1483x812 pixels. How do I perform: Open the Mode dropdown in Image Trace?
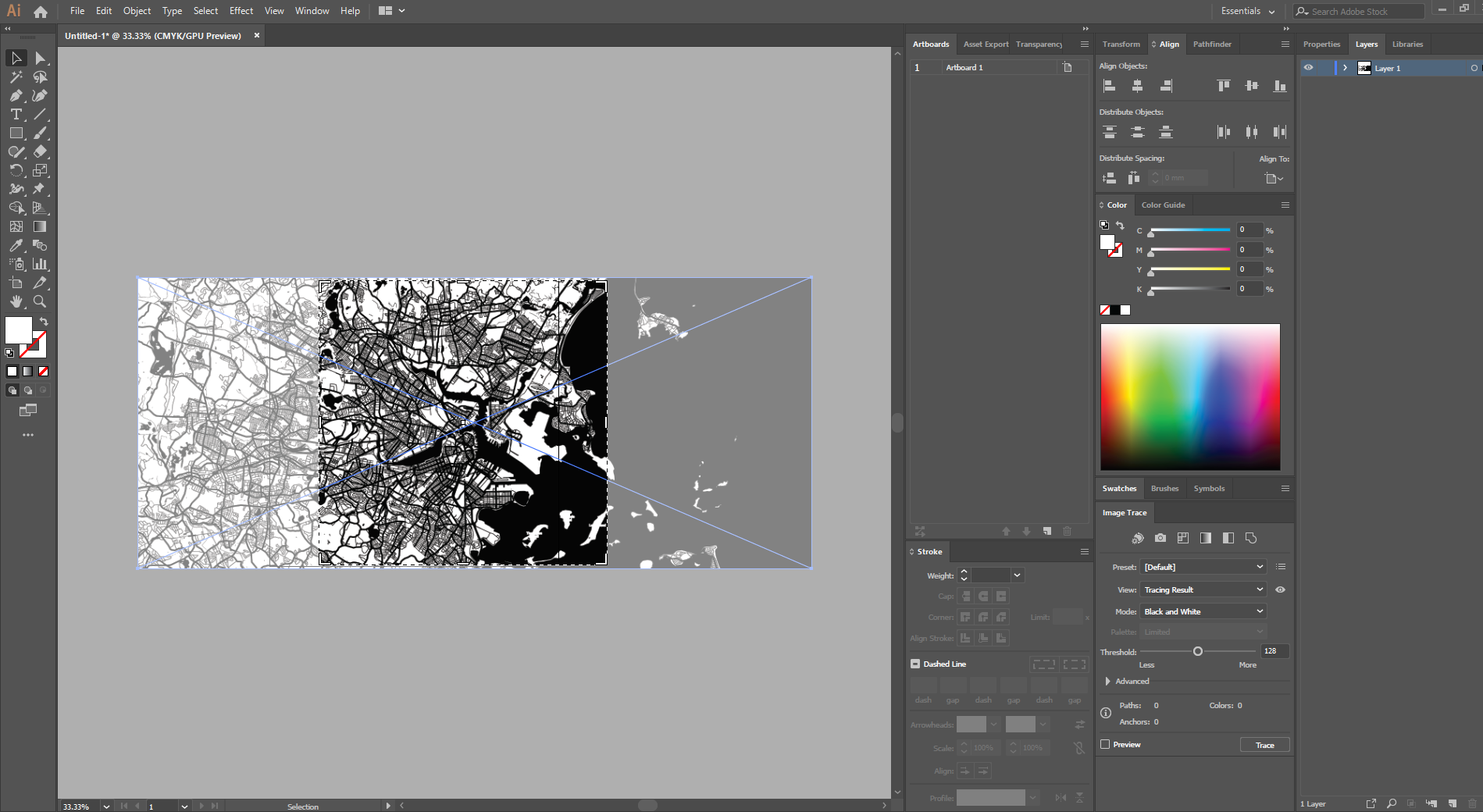point(1202,611)
